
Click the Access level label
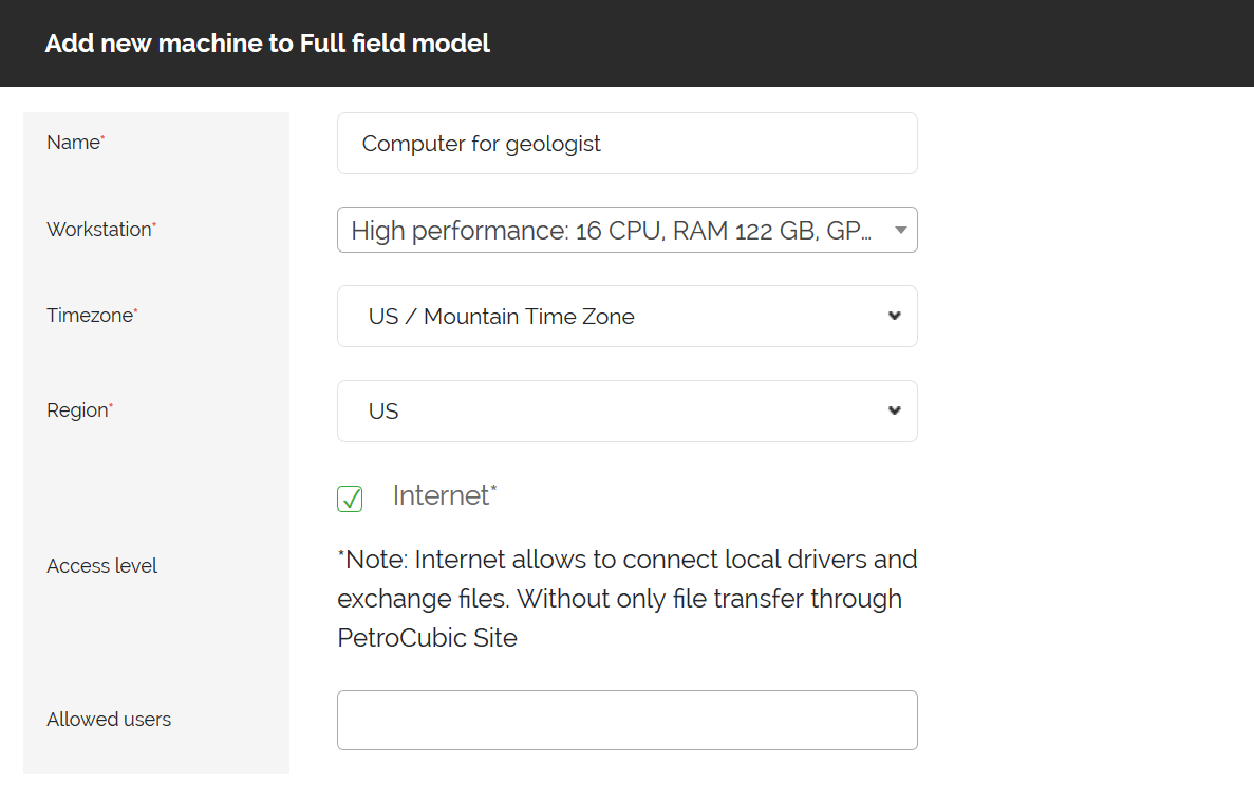(x=102, y=566)
